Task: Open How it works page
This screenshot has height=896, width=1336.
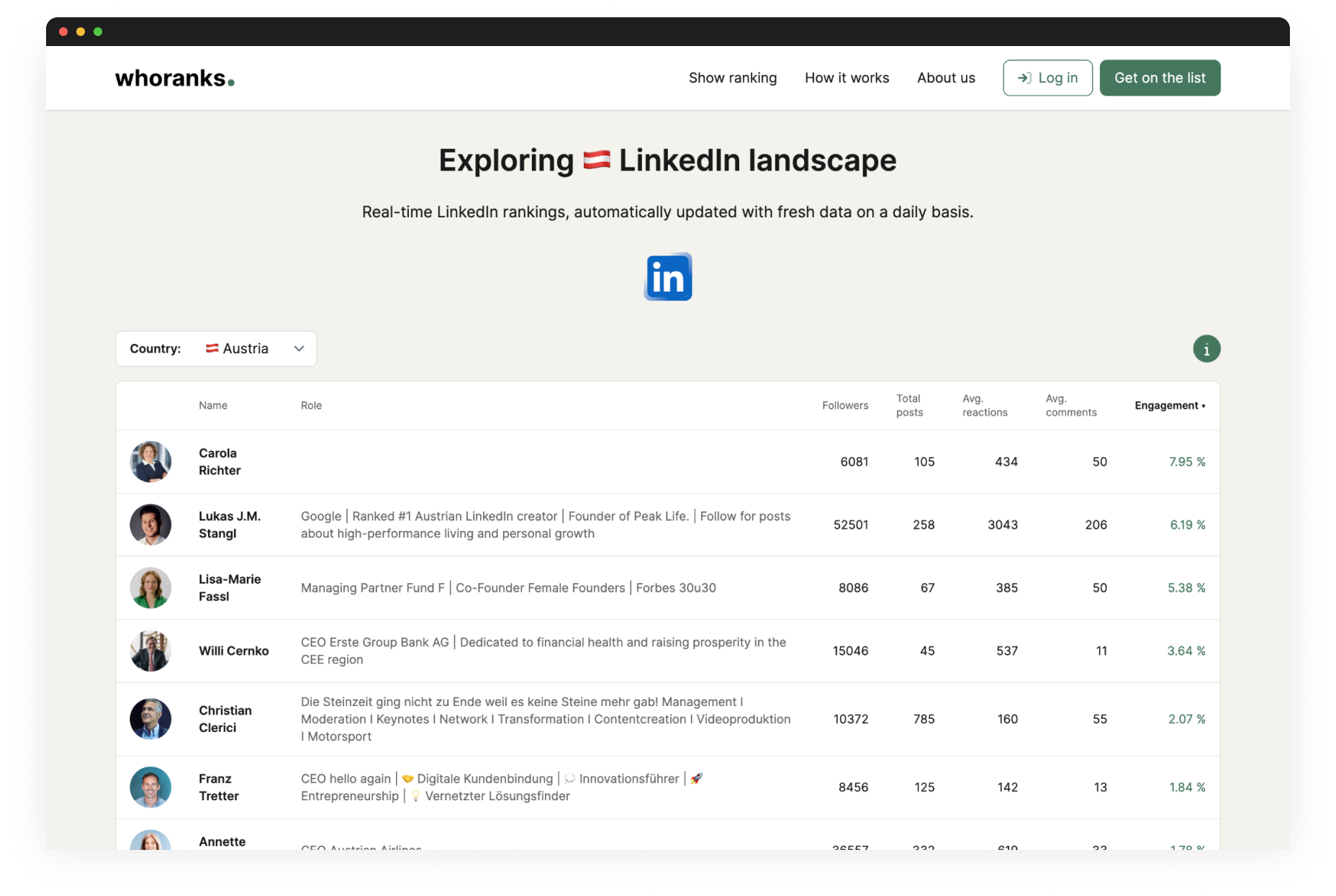Action: (x=847, y=78)
